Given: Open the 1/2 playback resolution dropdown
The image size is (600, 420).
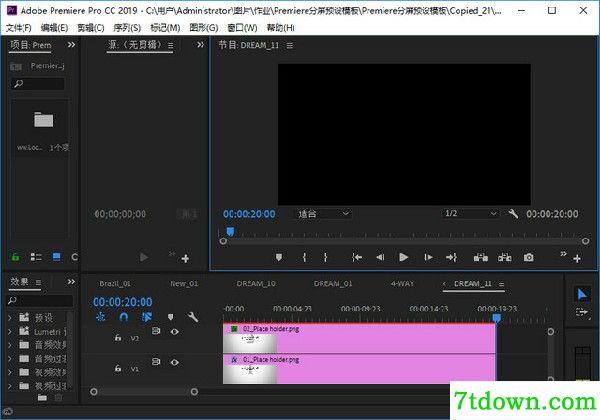Looking at the screenshot, I should (x=471, y=213).
